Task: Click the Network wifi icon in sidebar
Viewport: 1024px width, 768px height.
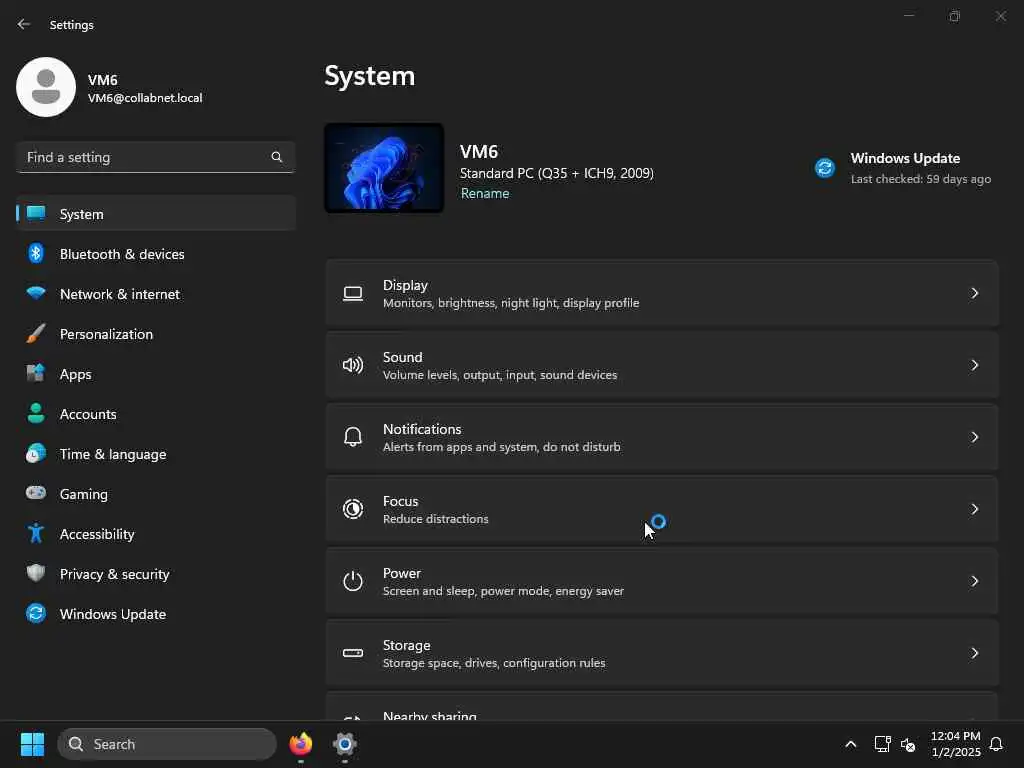Action: tap(36, 293)
